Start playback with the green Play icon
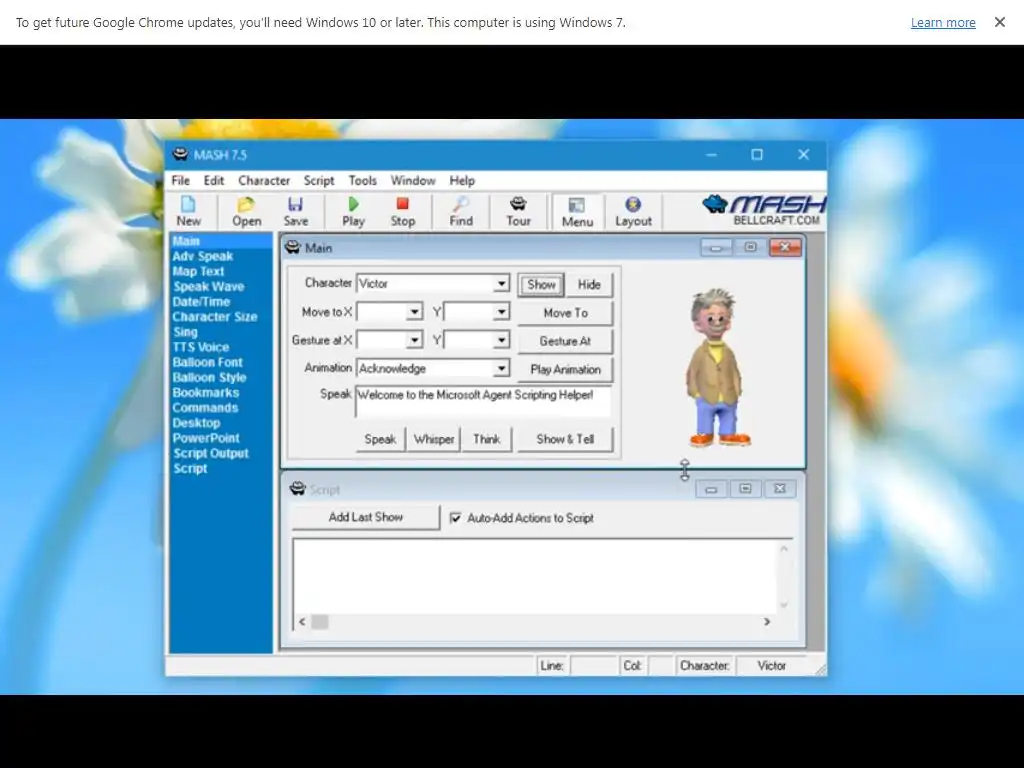This screenshot has width=1024, height=768. tap(353, 212)
